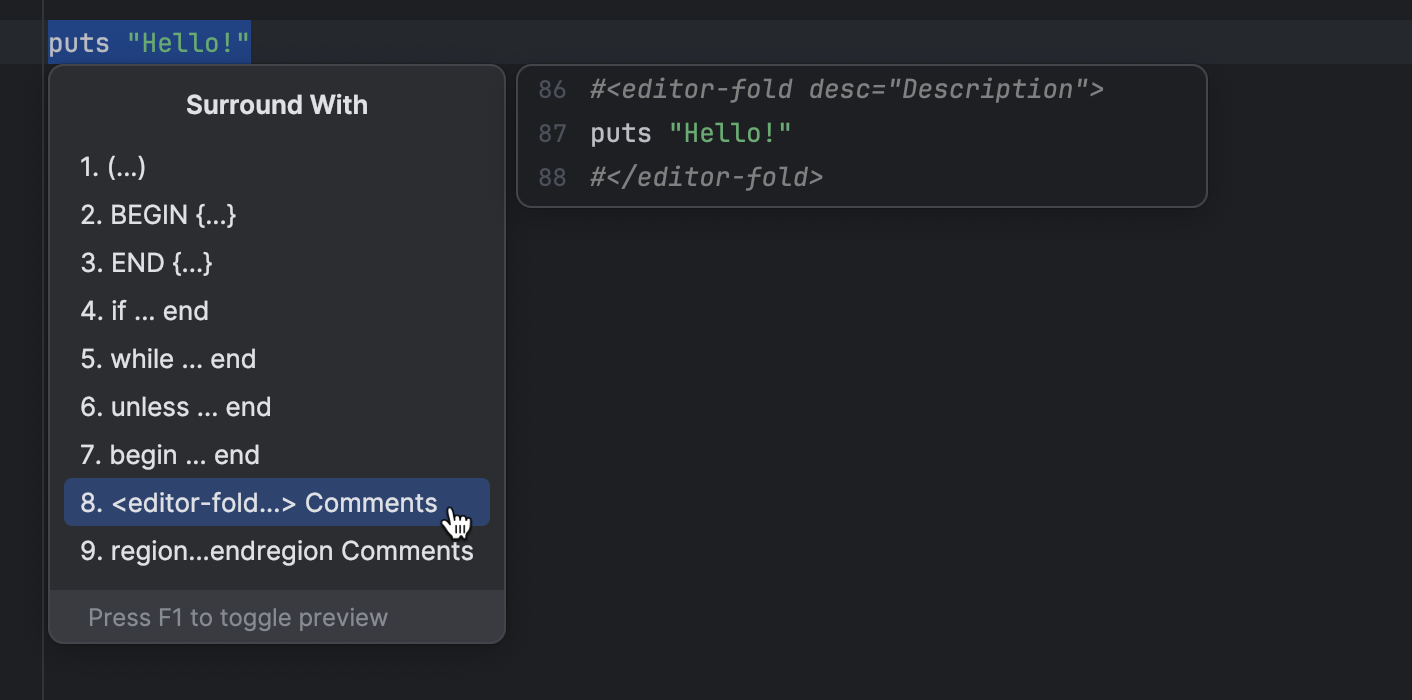Click line number 88 in preview

[x=551, y=176]
